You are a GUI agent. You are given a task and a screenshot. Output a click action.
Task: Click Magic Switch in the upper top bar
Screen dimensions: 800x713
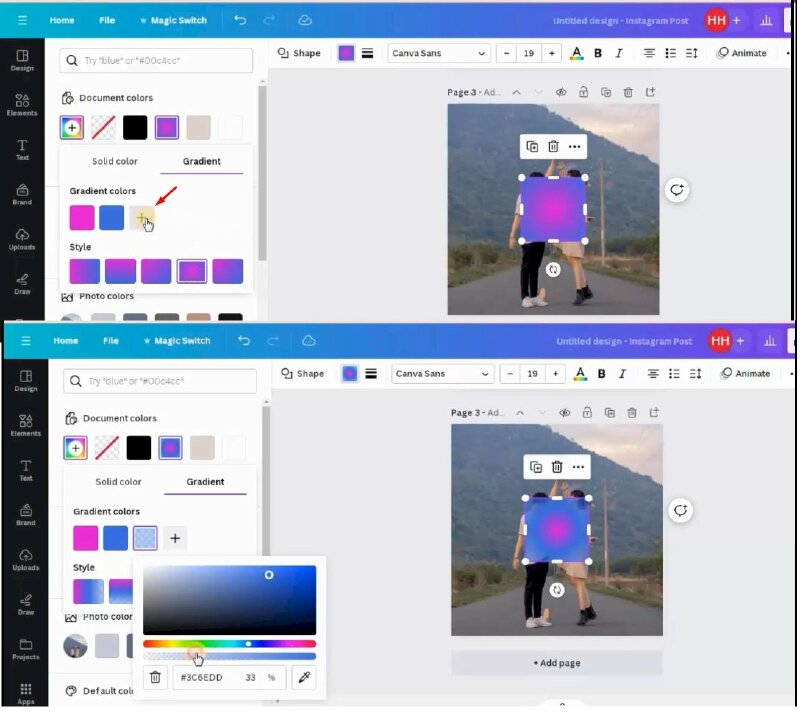click(x=173, y=20)
